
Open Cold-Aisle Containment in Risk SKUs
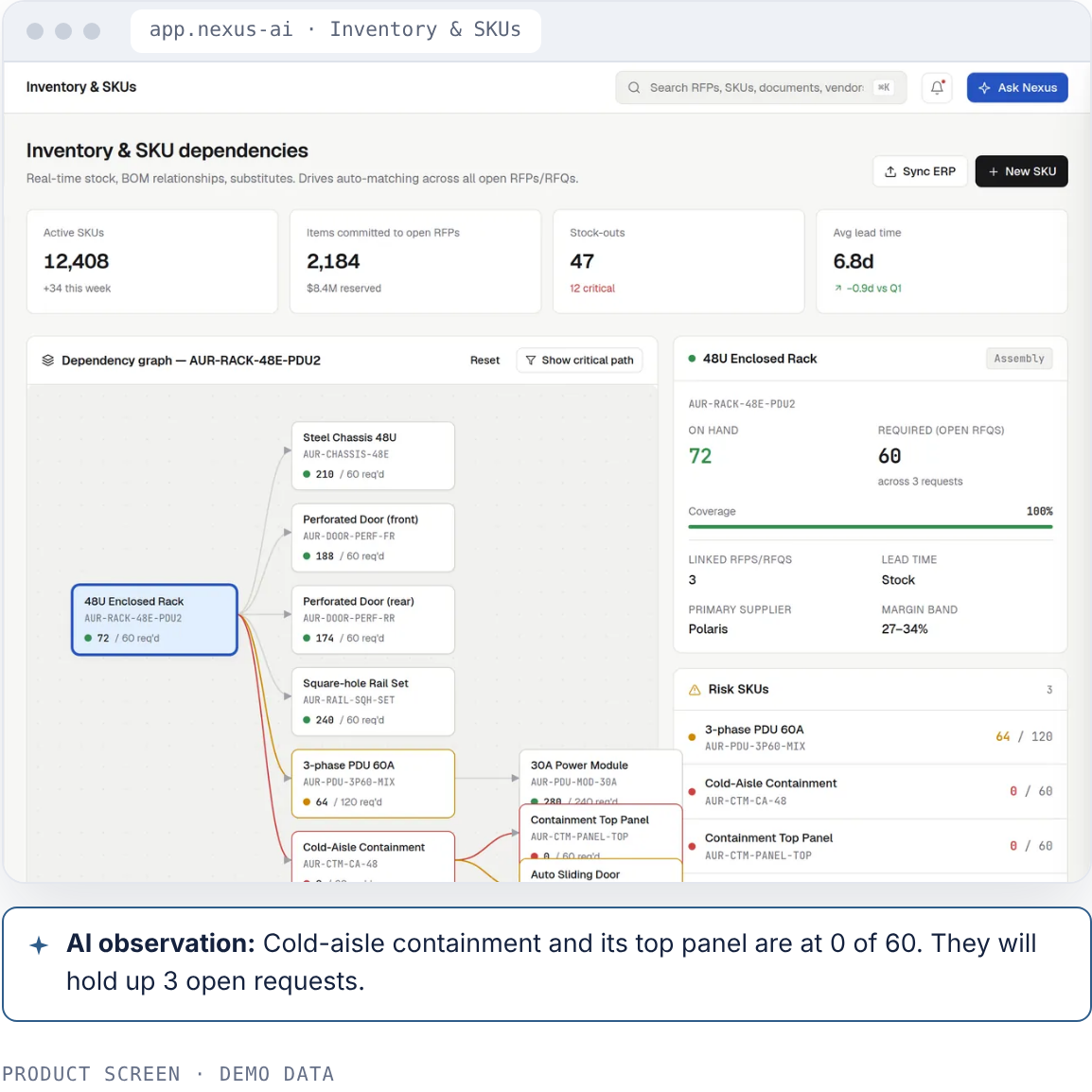pos(870,792)
